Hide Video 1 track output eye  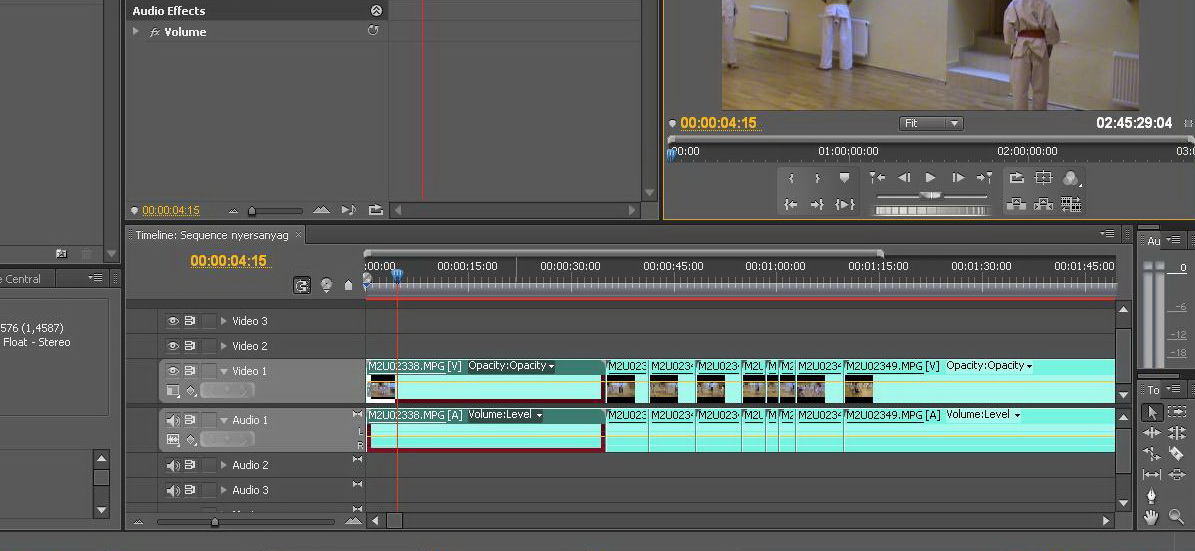click(x=173, y=371)
